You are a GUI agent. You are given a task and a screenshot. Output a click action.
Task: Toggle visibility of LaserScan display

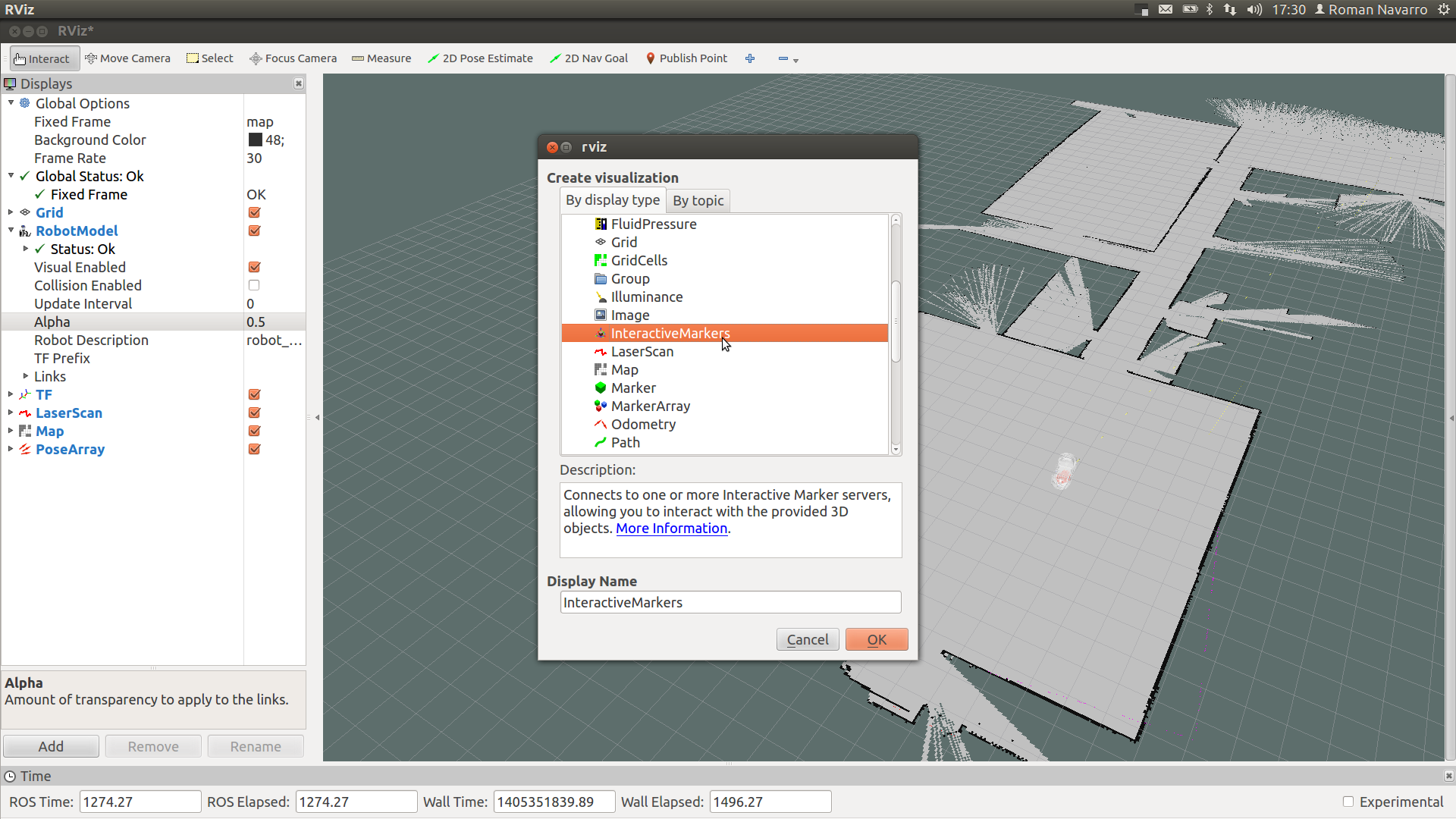(254, 412)
